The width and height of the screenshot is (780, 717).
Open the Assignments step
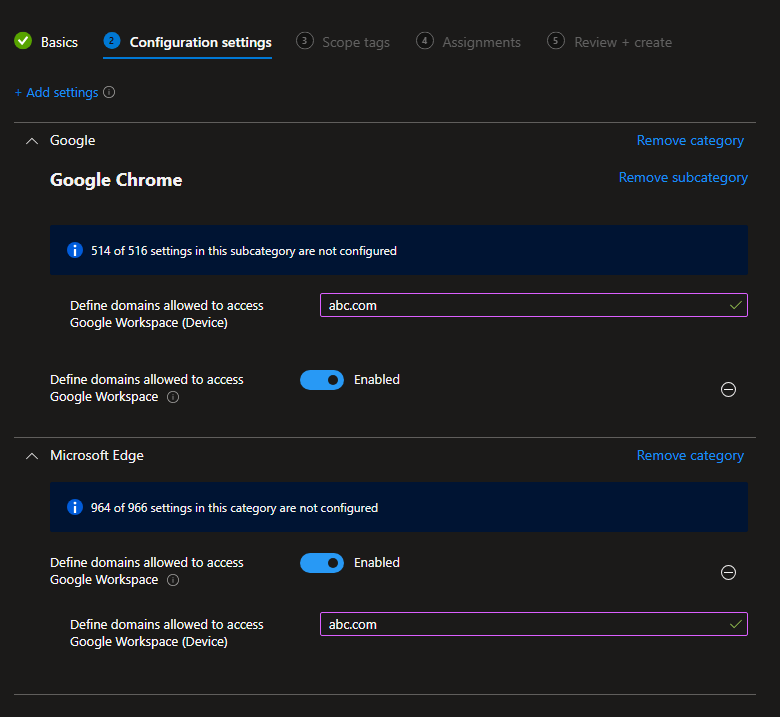click(469, 42)
